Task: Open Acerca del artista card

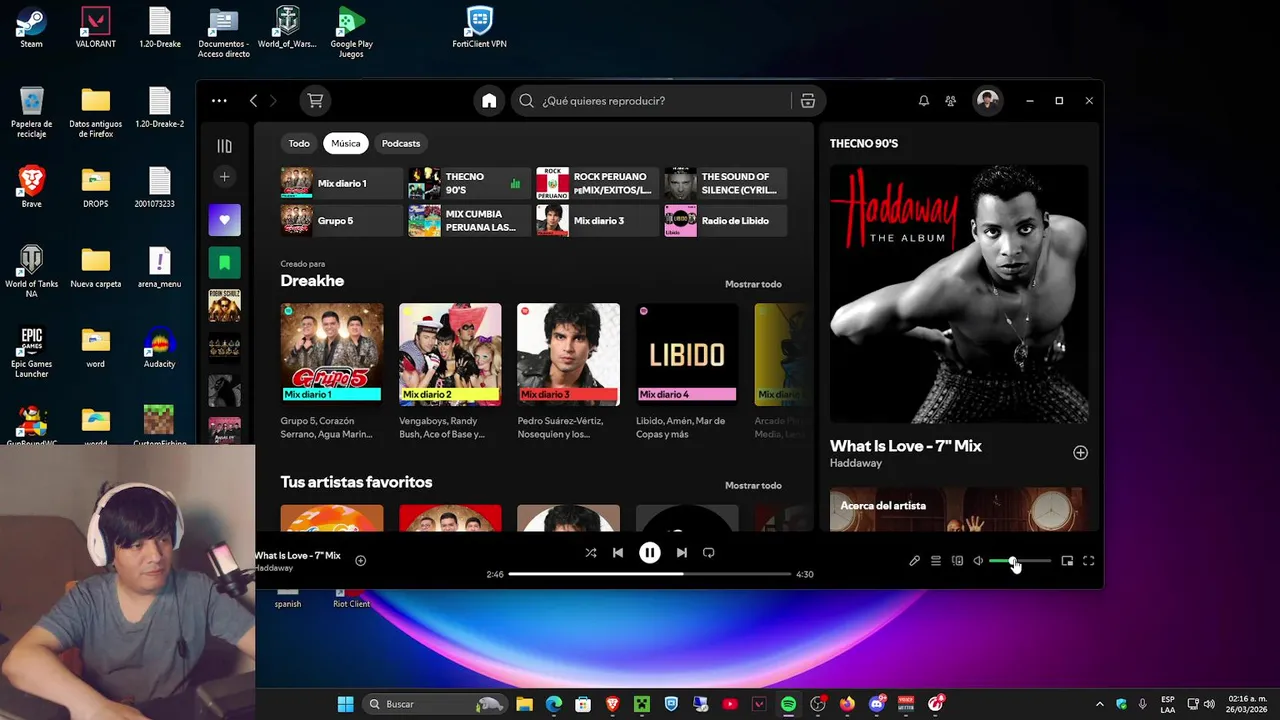Action: coord(956,509)
